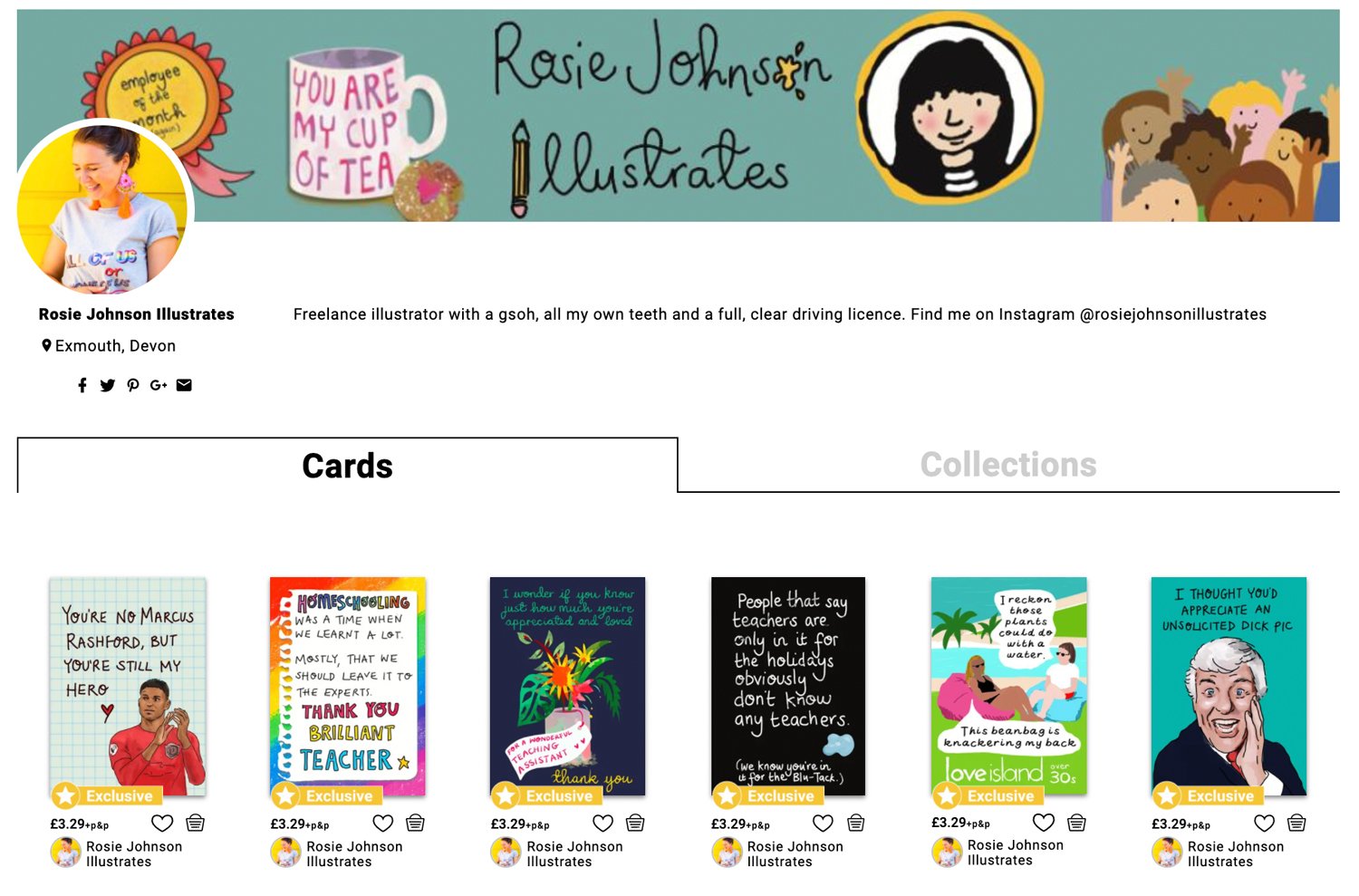Image resolution: width=1359 pixels, height=896 pixels.
Task: Favourite the teaching assistant card with heart
Action: click(x=603, y=823)
